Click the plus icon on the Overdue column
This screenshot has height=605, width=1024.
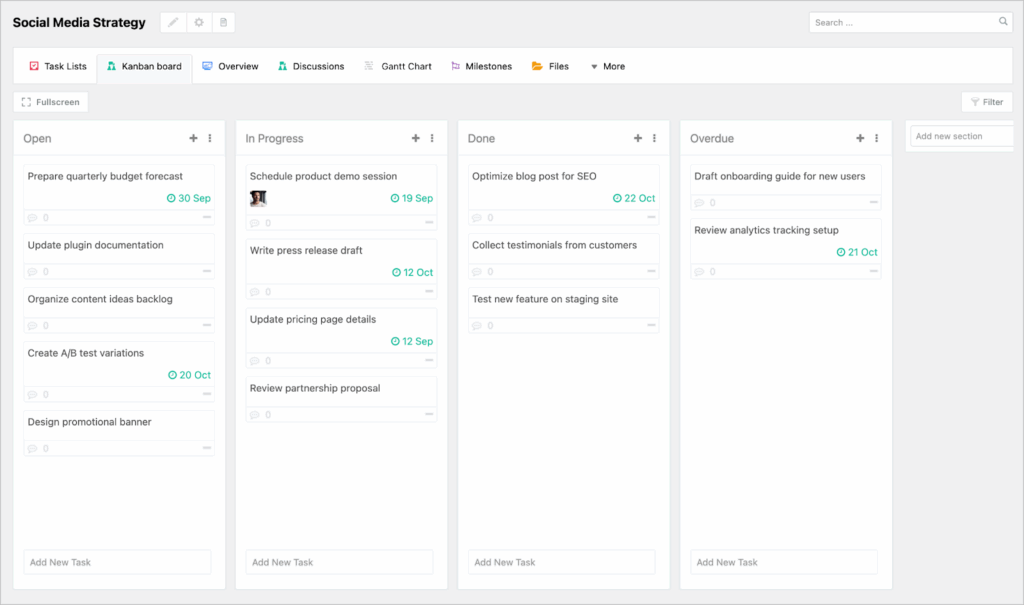click(860, 138)
